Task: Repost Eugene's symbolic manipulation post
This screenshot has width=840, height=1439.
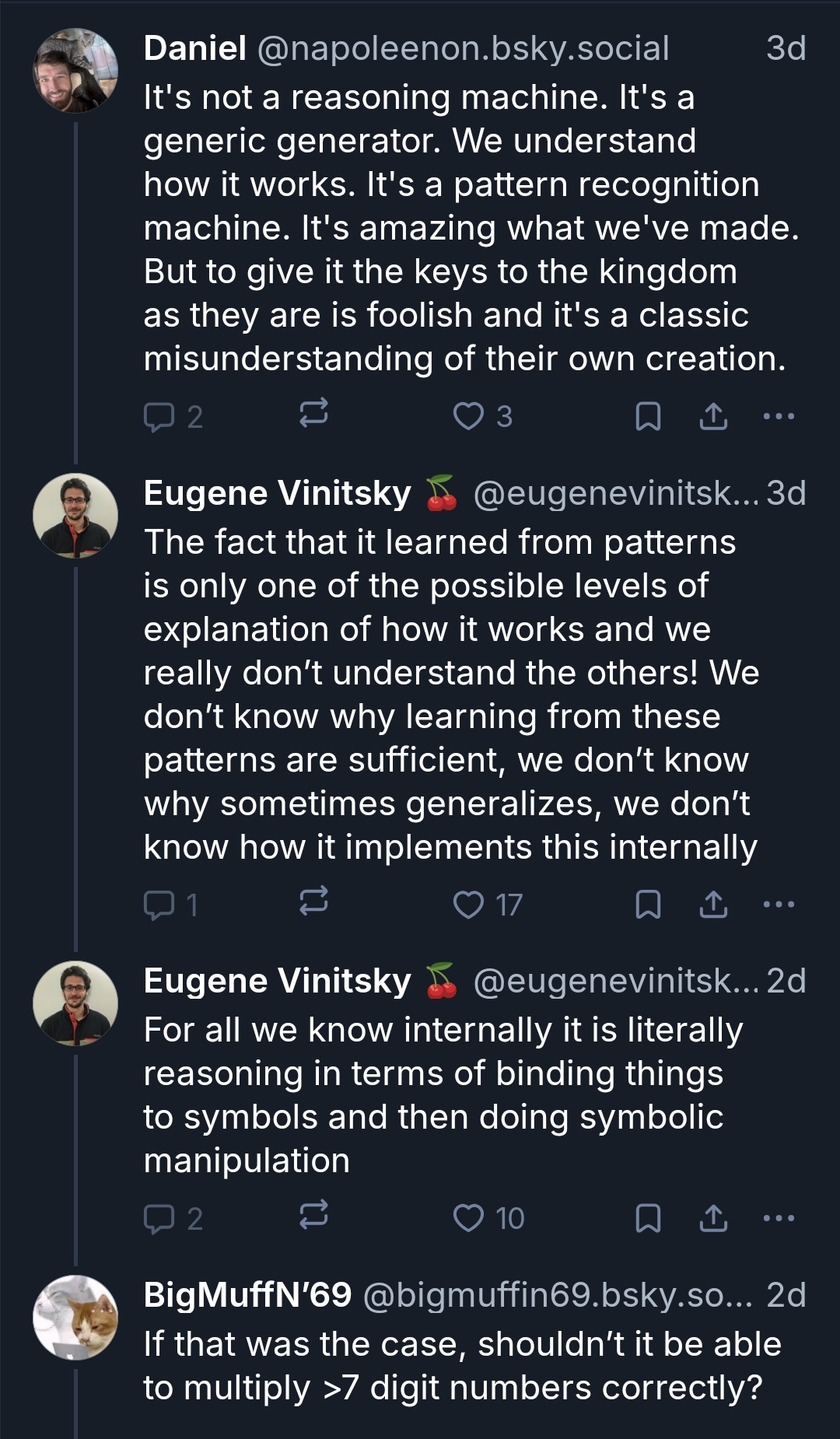Action: tap(313, 1217)
